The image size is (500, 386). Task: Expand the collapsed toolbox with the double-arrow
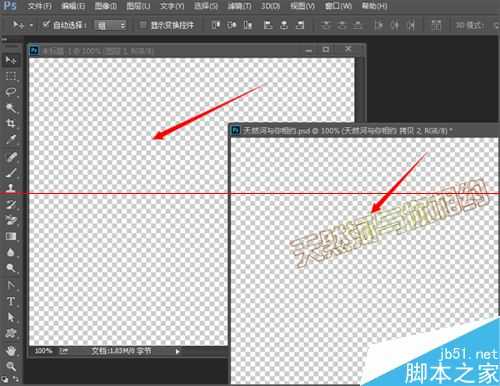4,39
